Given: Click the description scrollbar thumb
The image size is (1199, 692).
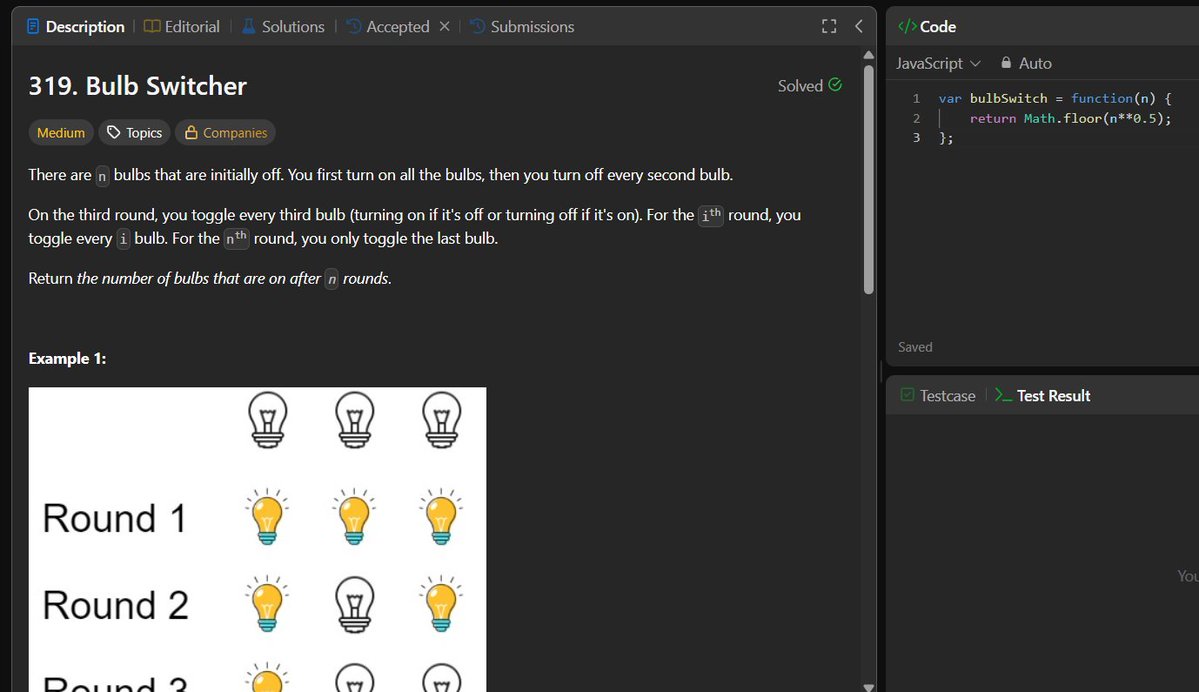Looking at the screenshot, I should pyautogui.click(x=868, y=180).
